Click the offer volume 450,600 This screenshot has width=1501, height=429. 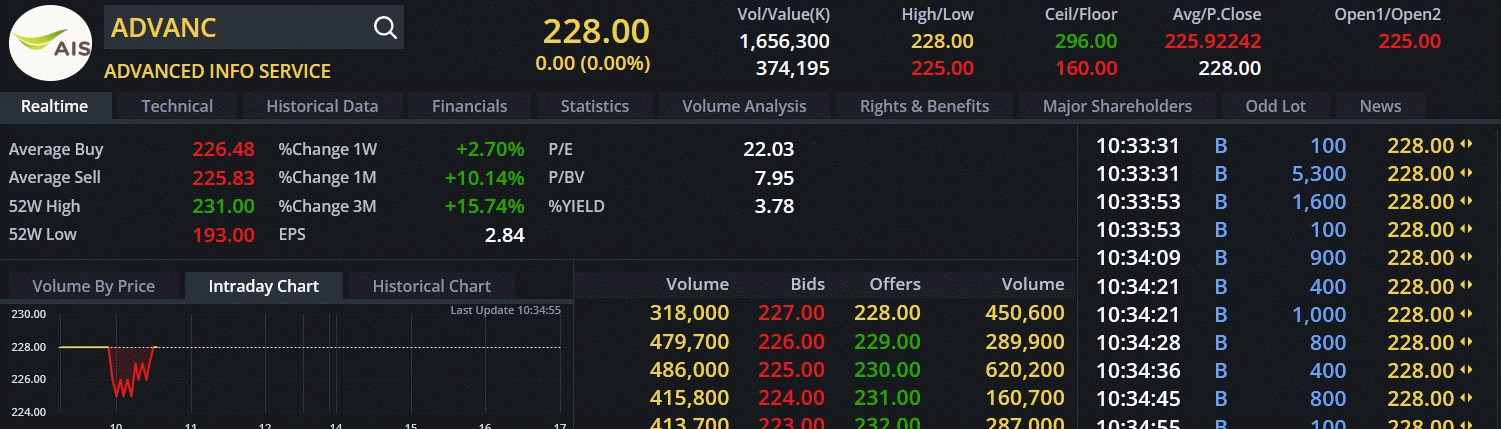pyautogui.click(x=1025, y=313)
